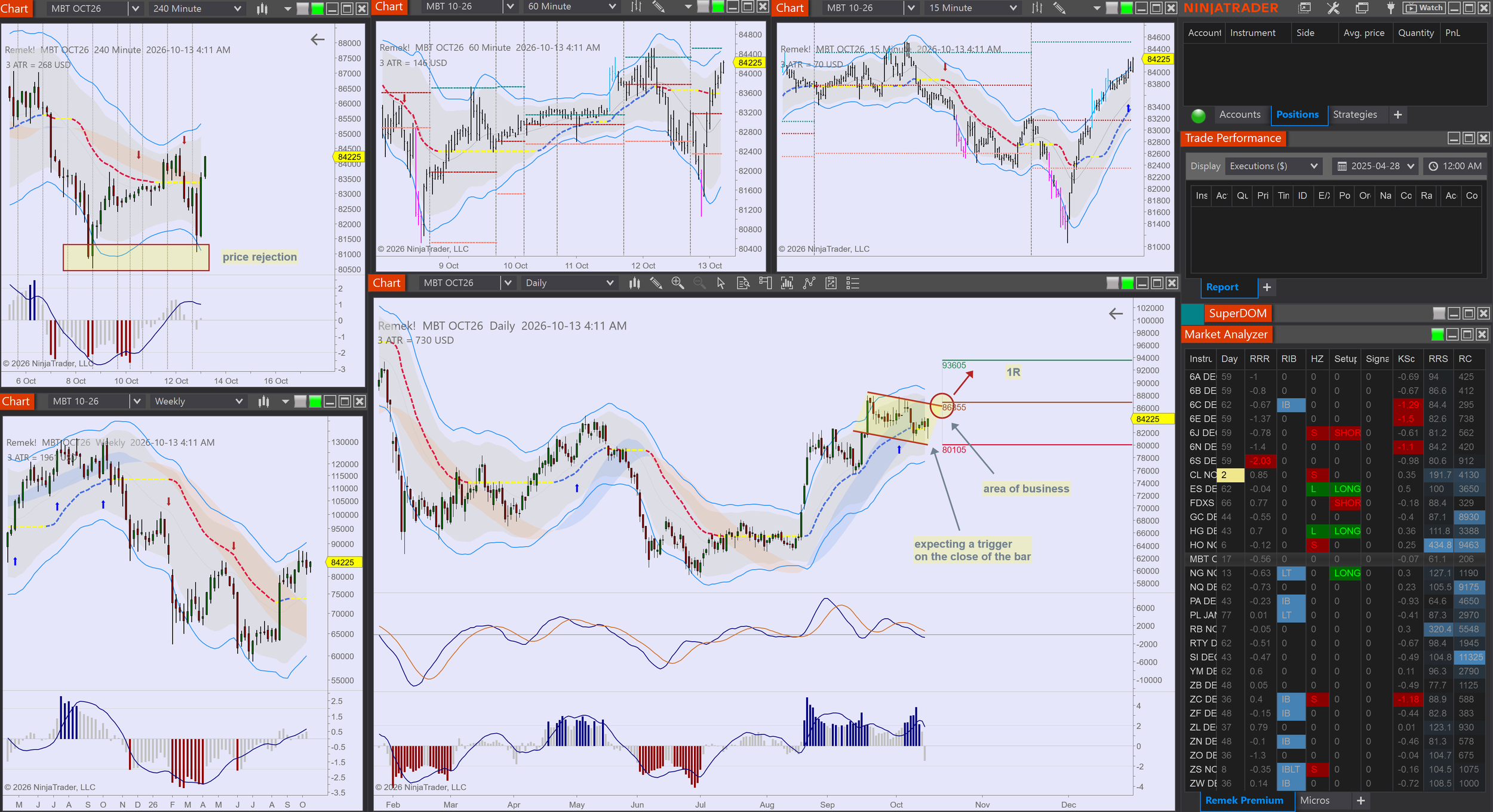Add new tab next to Strategies

point(1397,115)
